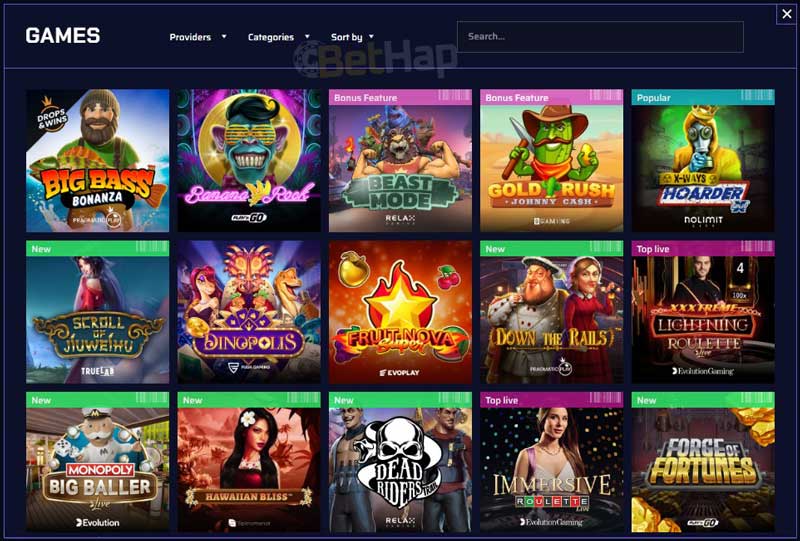Select Hawaiian Bliss game tile
Viewport: 800px width, 541px height.
(x=249, y=462)
